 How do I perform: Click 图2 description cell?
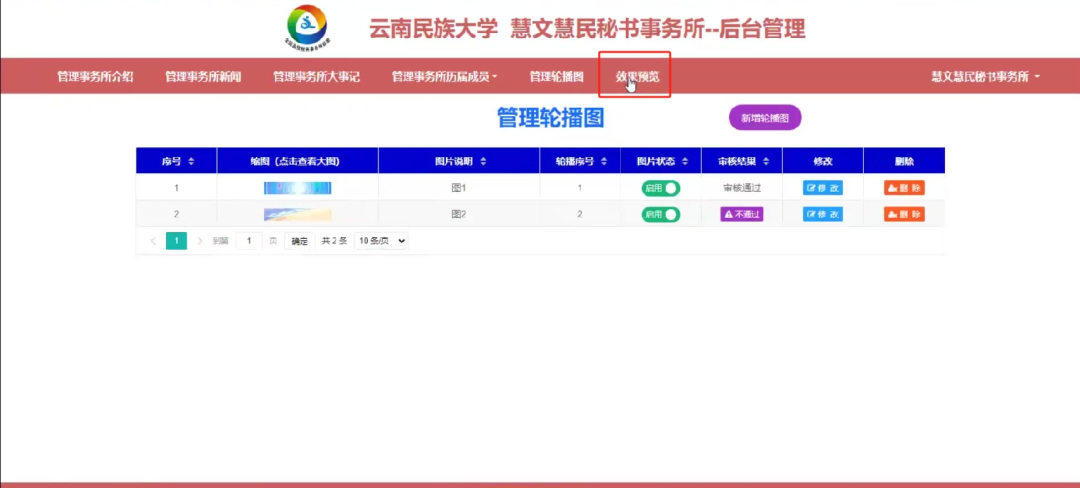(x=459, y=214)
